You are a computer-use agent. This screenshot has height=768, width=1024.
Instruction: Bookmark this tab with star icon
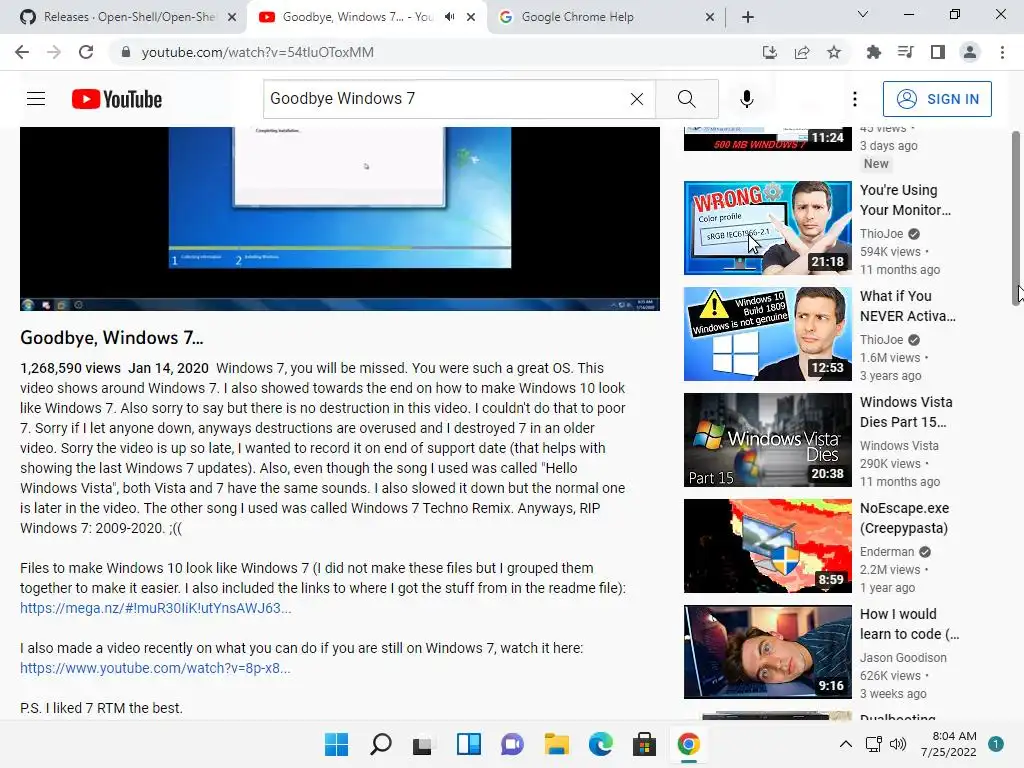pos(834,52)
